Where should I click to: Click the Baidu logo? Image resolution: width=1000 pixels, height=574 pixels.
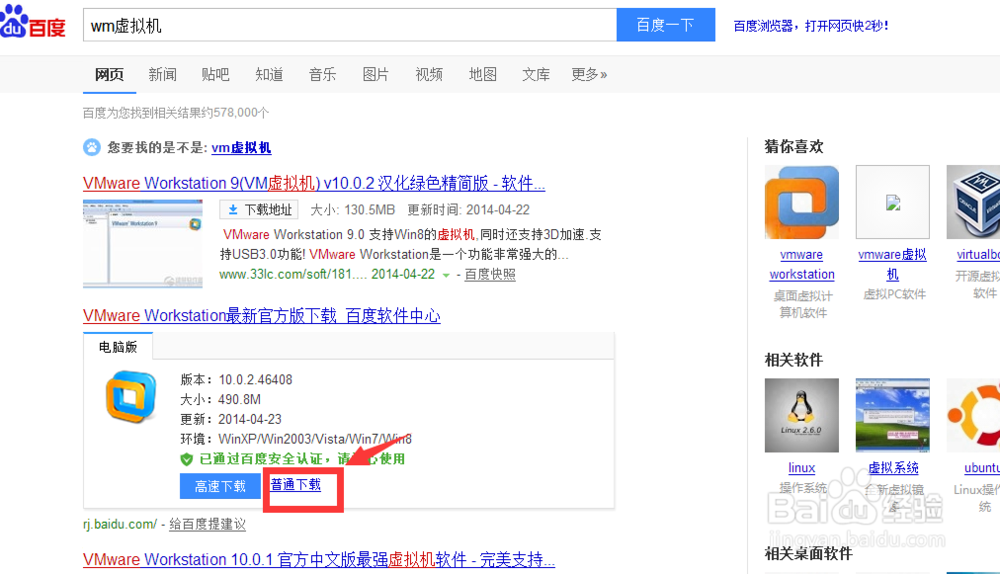pos(33,21)
